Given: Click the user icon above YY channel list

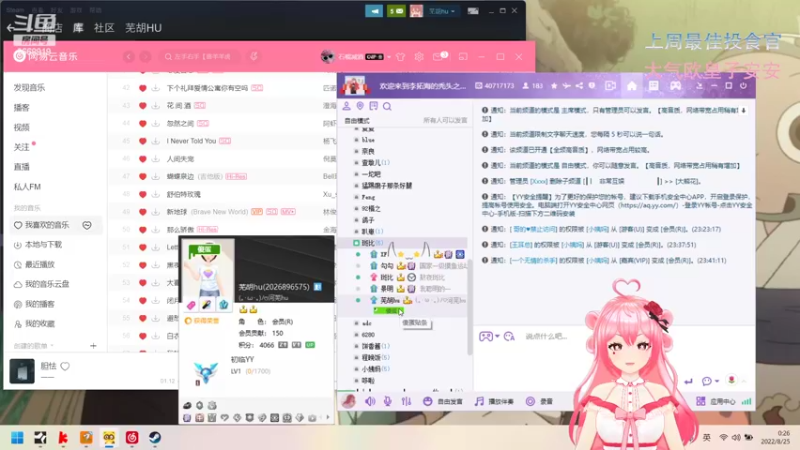Looking at the screenshot, I should [x=346, y=106].
